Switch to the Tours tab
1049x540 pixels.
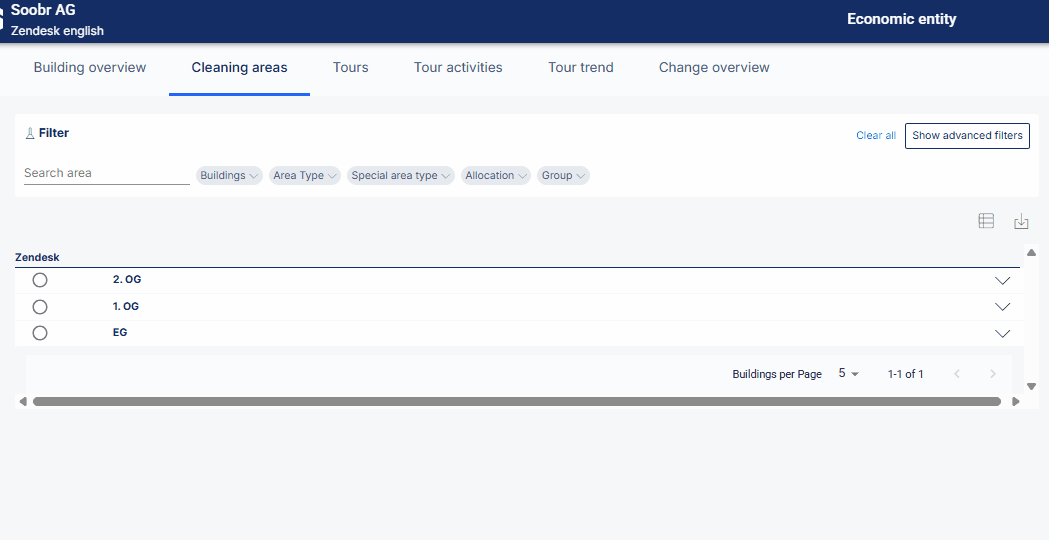point(351,68)
